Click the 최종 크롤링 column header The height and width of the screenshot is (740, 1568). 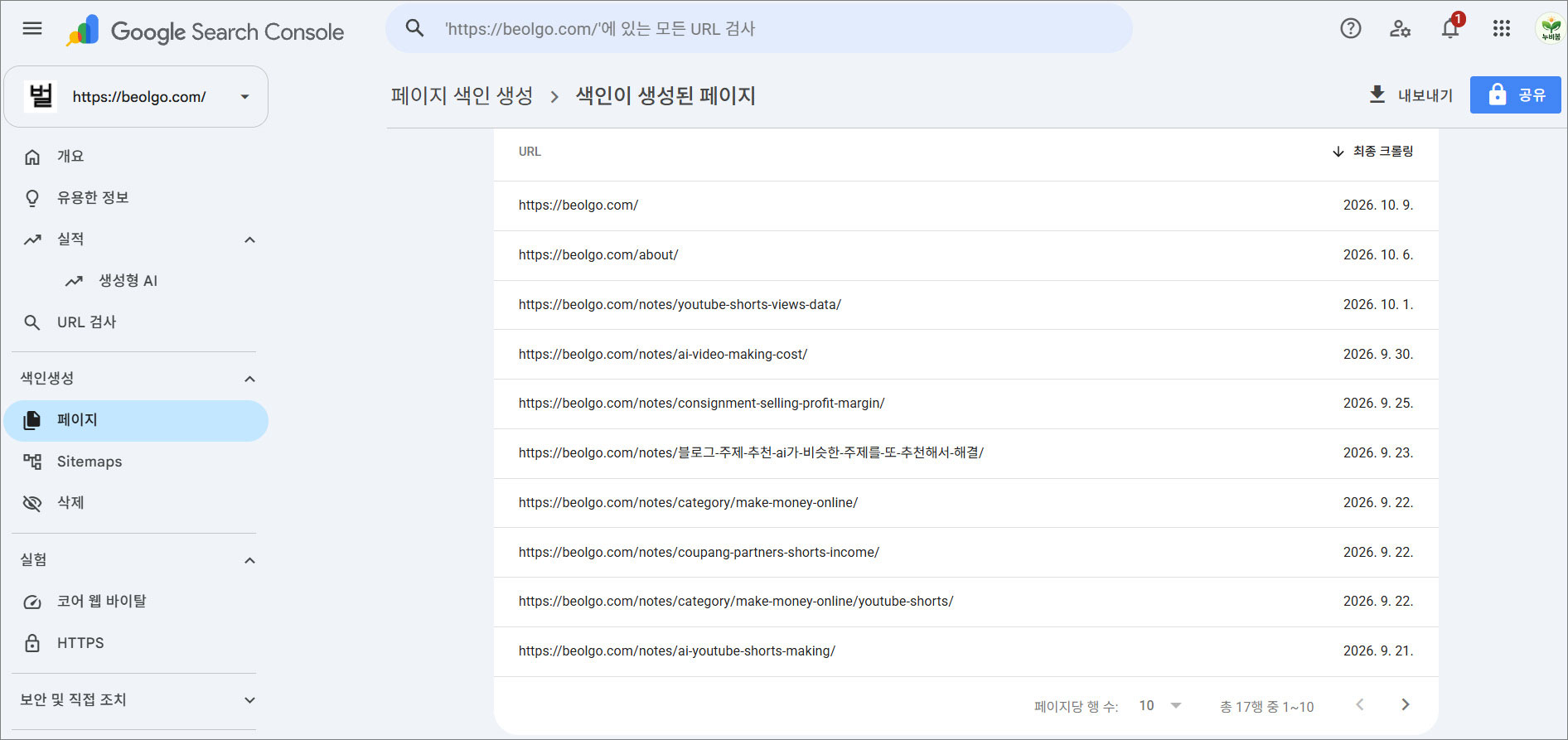point(1372,152)
